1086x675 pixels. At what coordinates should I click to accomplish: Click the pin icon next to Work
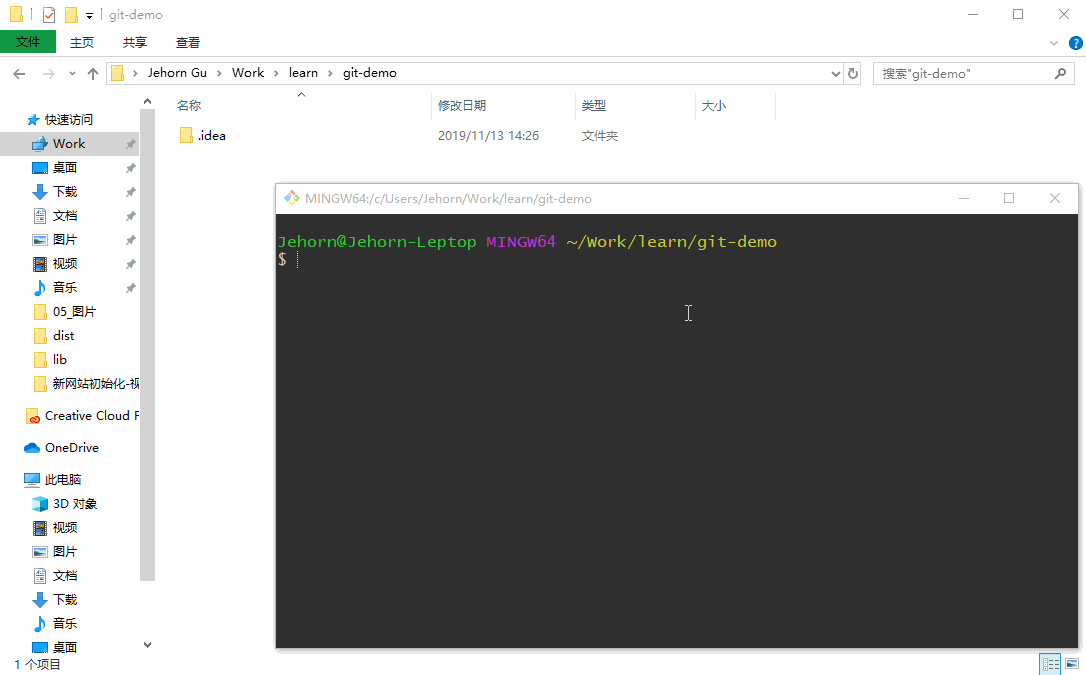pyautogui.click(x=130, y=144)
